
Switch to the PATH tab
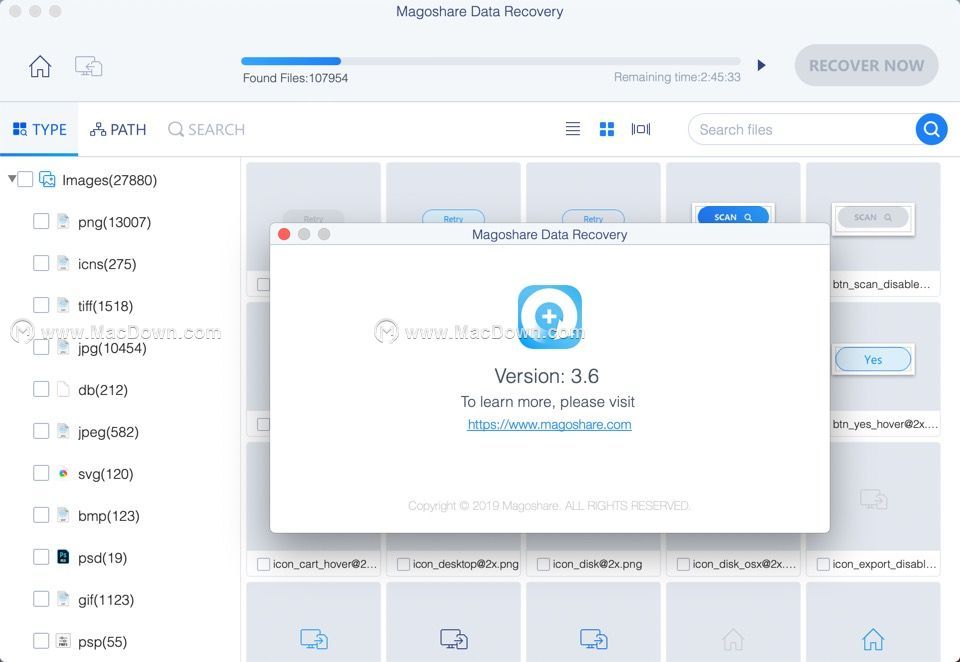[118, 129]
